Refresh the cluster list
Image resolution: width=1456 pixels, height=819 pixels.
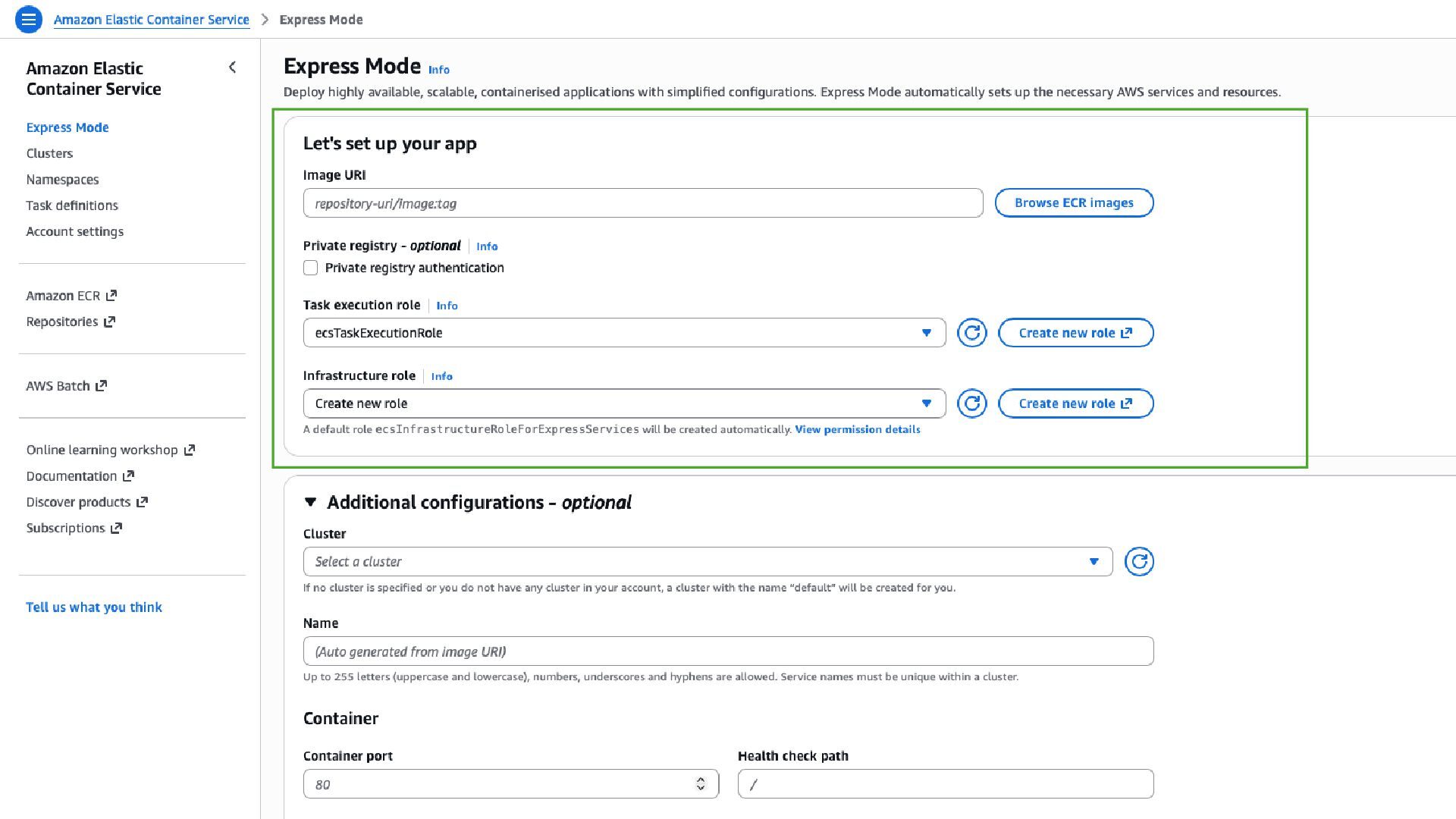(1138, 562)
